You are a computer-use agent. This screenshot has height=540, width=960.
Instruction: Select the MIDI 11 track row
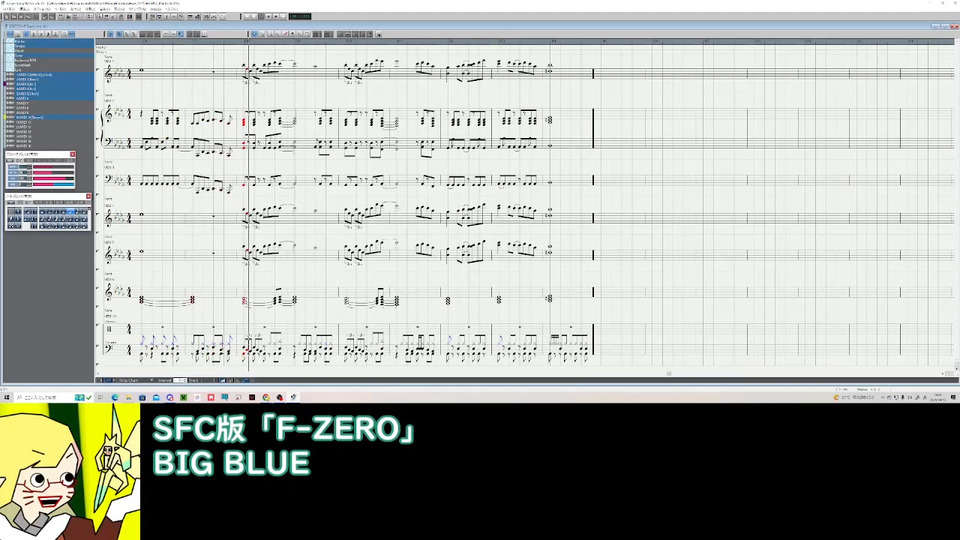[x=54, y=122]
